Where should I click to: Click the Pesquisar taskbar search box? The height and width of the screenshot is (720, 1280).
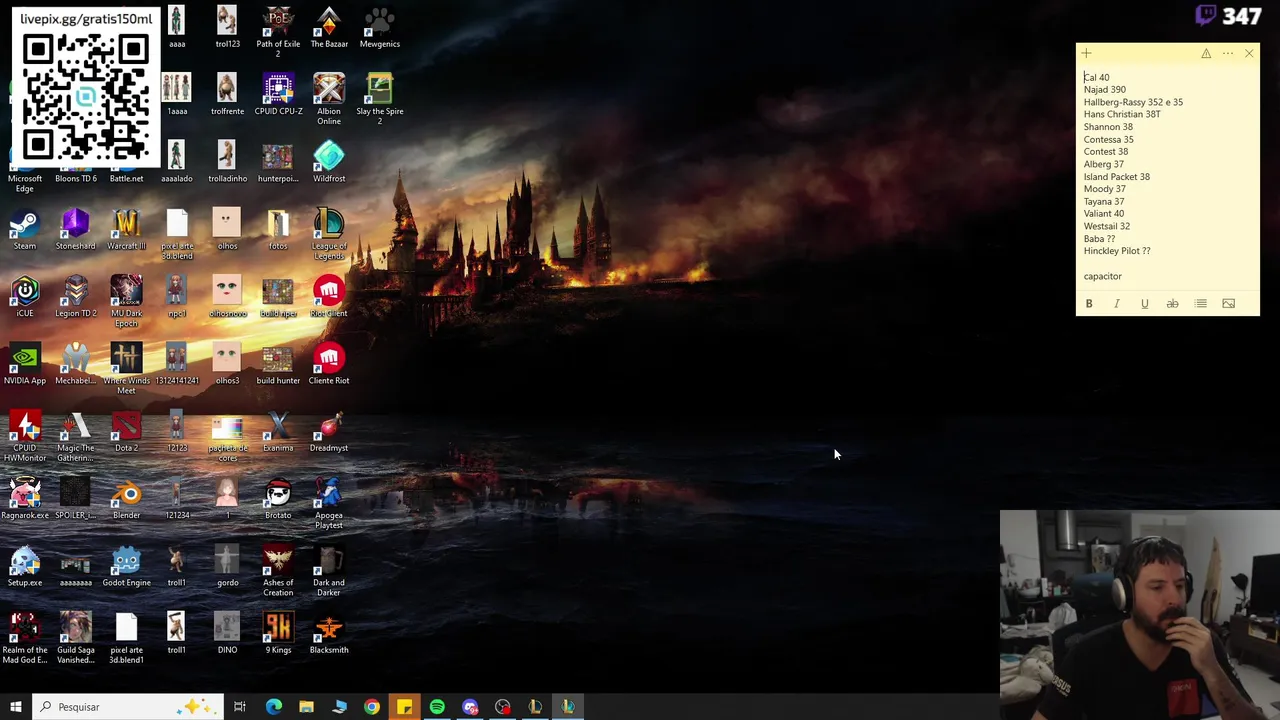coord(127,707)
